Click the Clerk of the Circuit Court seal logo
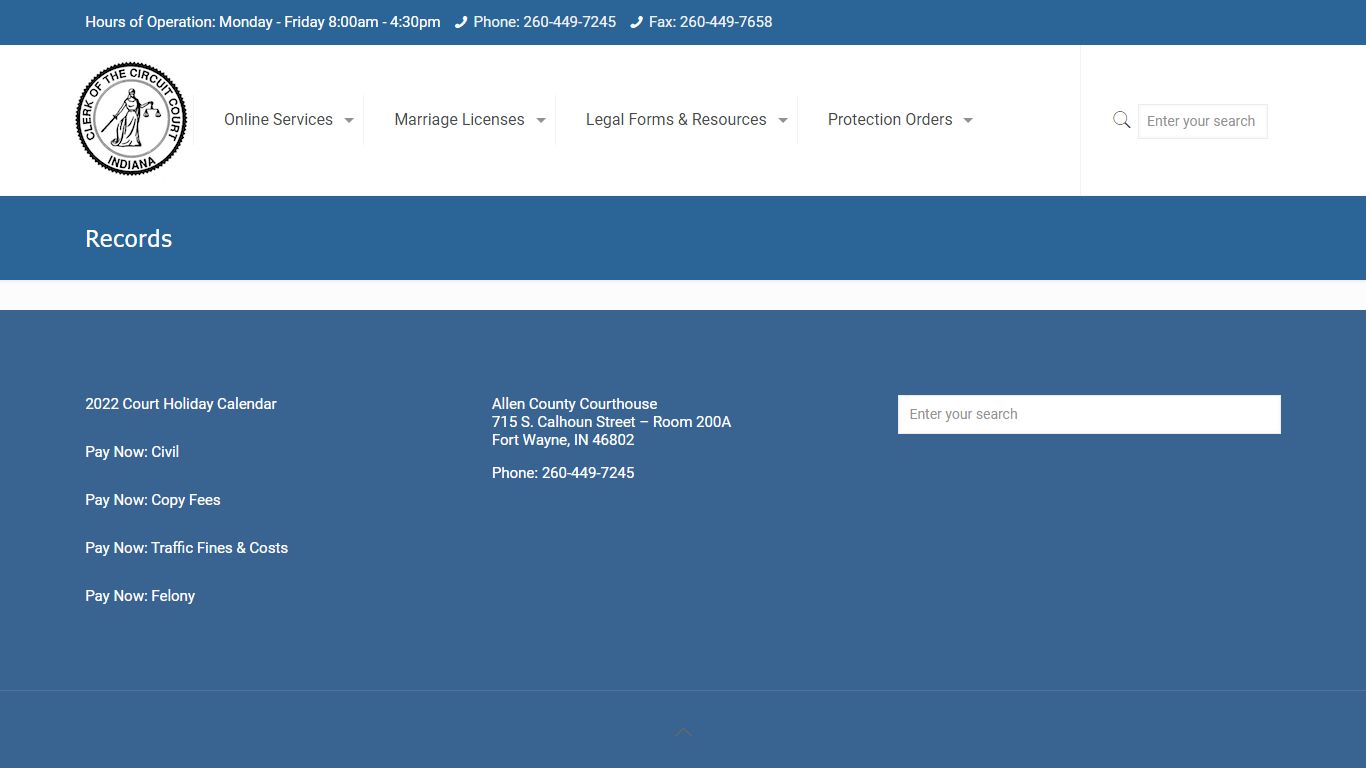Screen dimensions: 1366x768 (x=131, y=118)
